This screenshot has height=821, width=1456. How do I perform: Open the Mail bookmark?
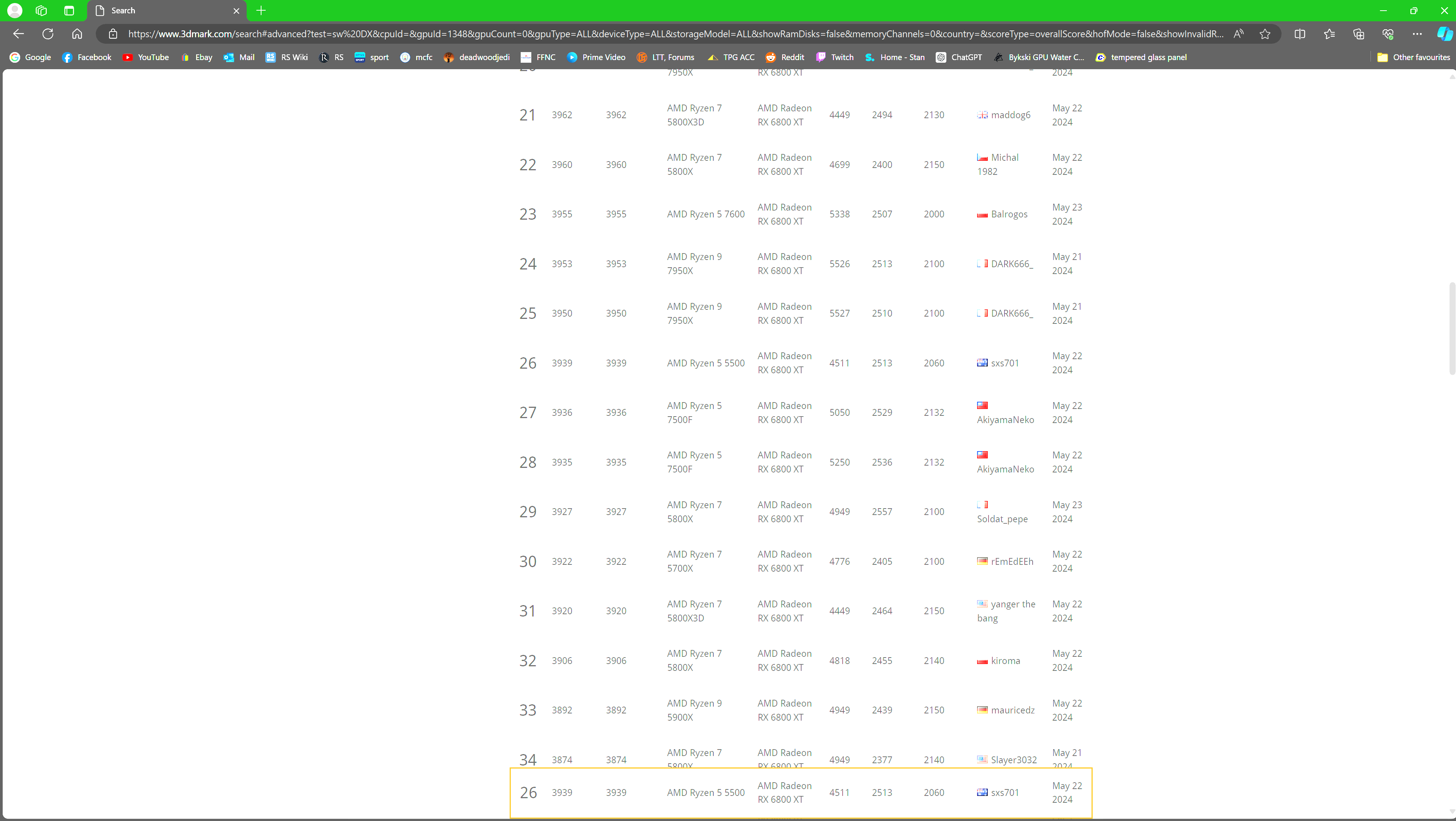pos(239,57)
